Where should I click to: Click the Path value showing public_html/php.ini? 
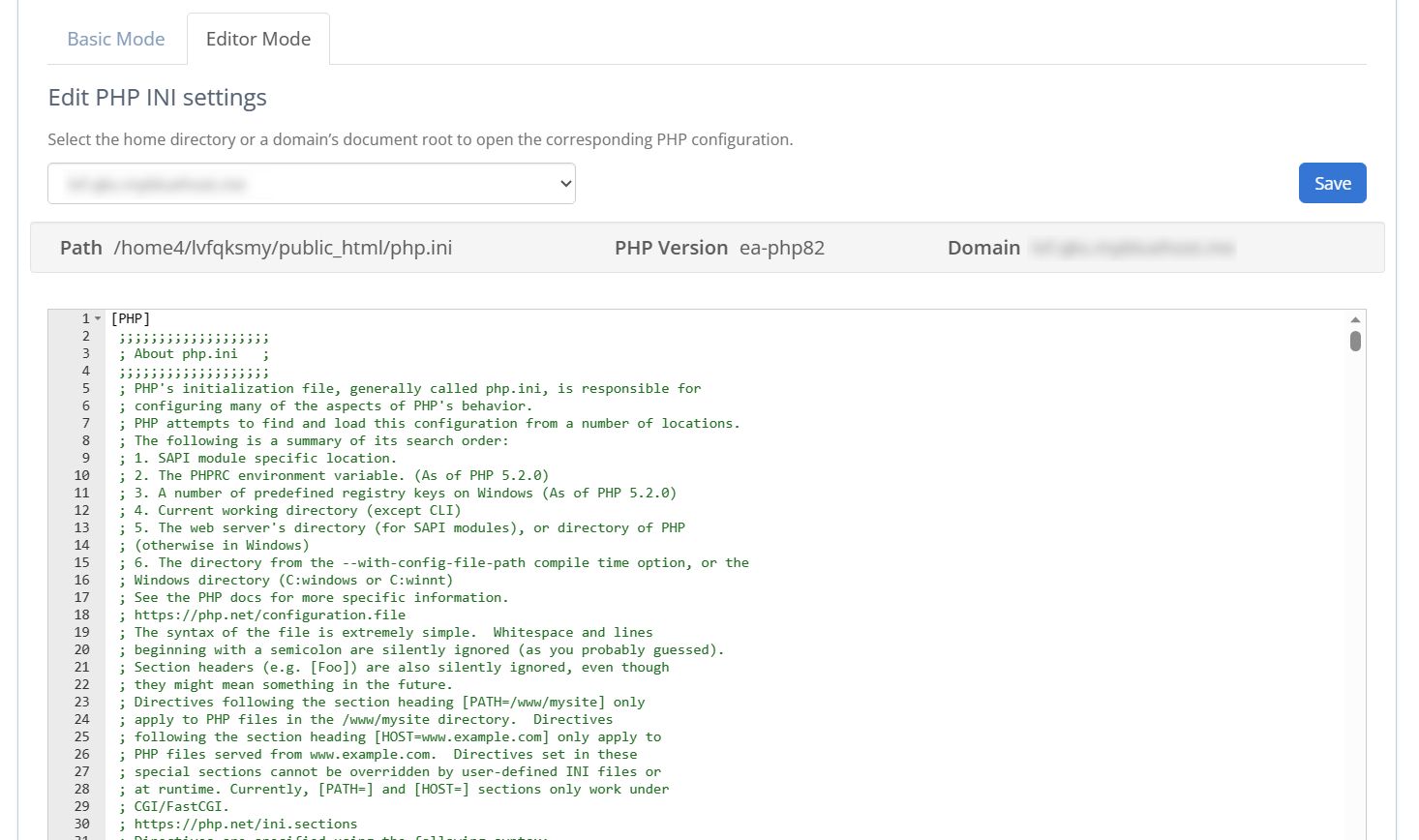click(284, 248)
